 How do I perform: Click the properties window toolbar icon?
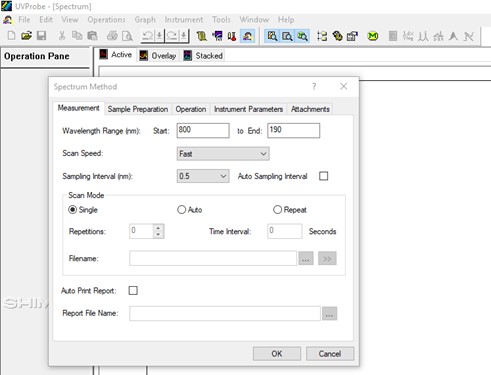click(352, 36)
